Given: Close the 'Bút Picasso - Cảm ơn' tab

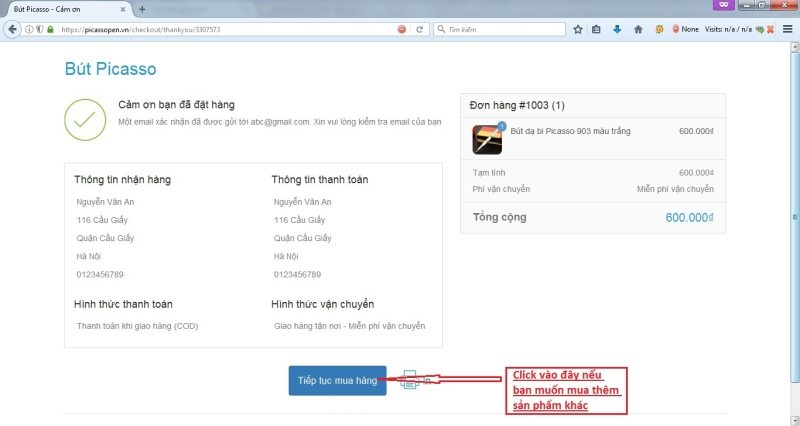Looking at the screenshot, I should tap(123, 9).
